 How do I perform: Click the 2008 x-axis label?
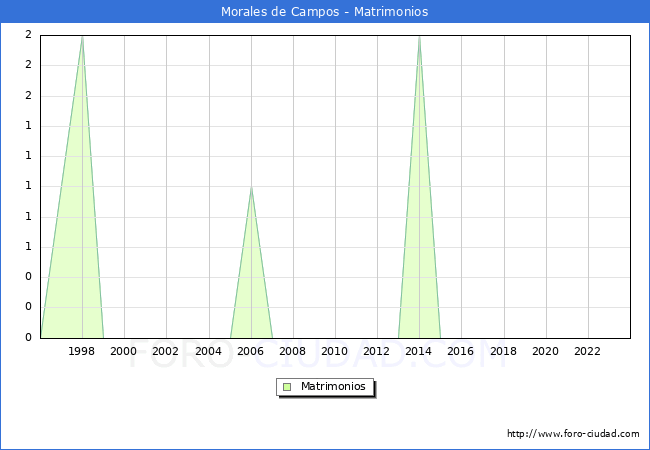tap(292, 351)
